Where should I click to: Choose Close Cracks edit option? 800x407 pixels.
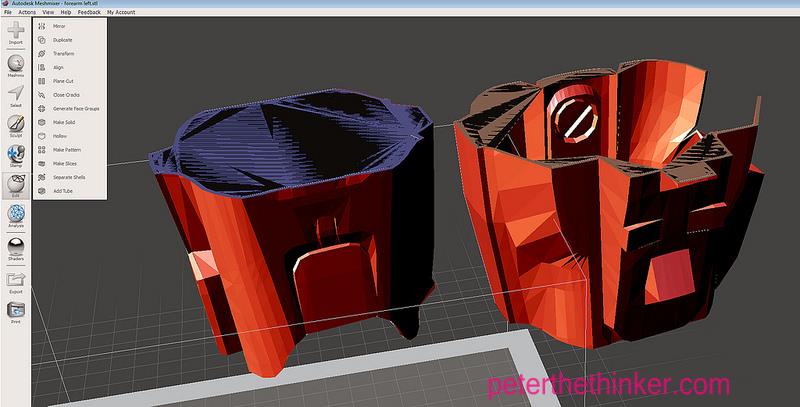[x=70, y=95]
